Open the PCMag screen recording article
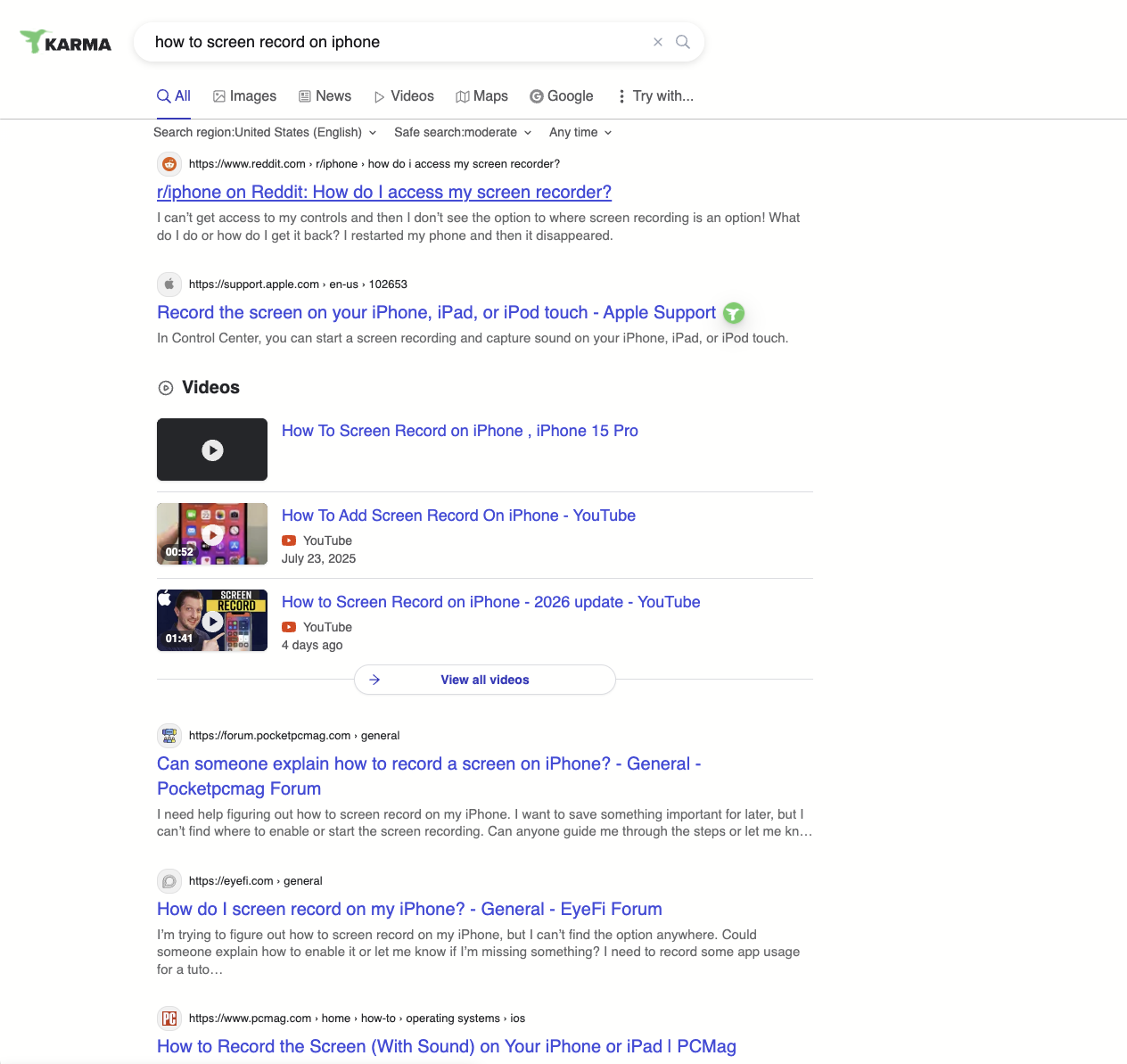 (447, 1046)
